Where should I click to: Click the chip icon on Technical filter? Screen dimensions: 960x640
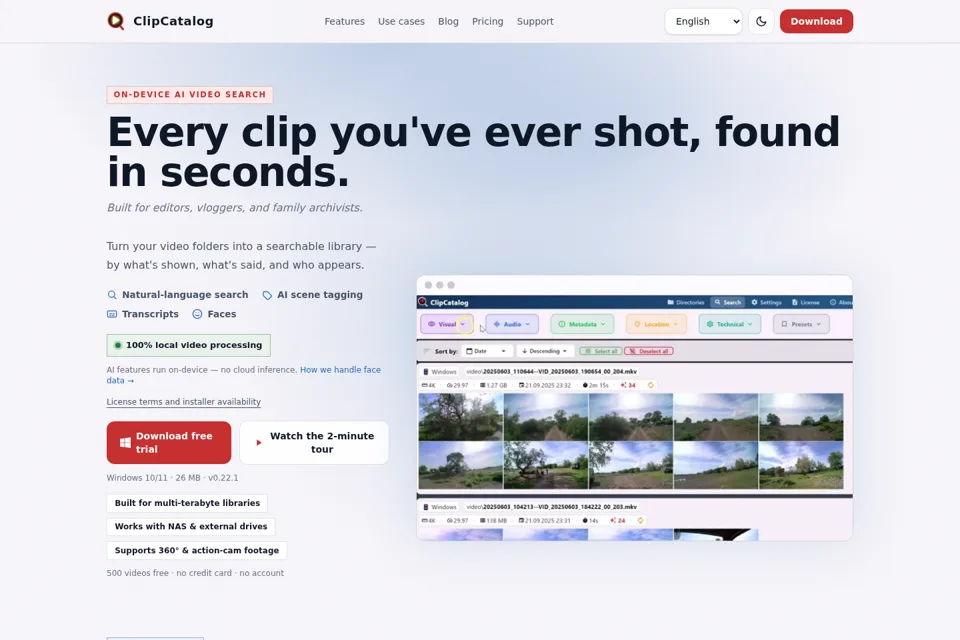[710, 324]
